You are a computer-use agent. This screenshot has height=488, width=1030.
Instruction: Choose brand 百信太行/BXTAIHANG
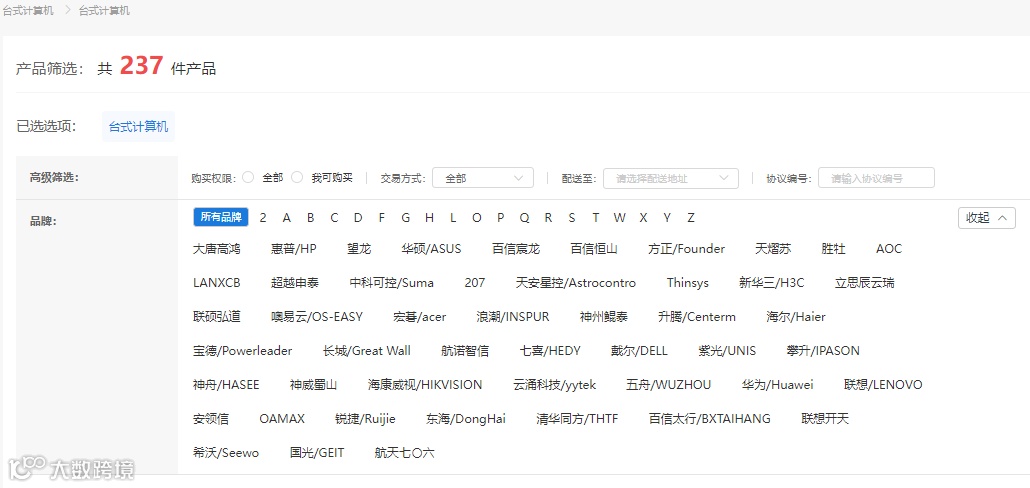point(709,419)
